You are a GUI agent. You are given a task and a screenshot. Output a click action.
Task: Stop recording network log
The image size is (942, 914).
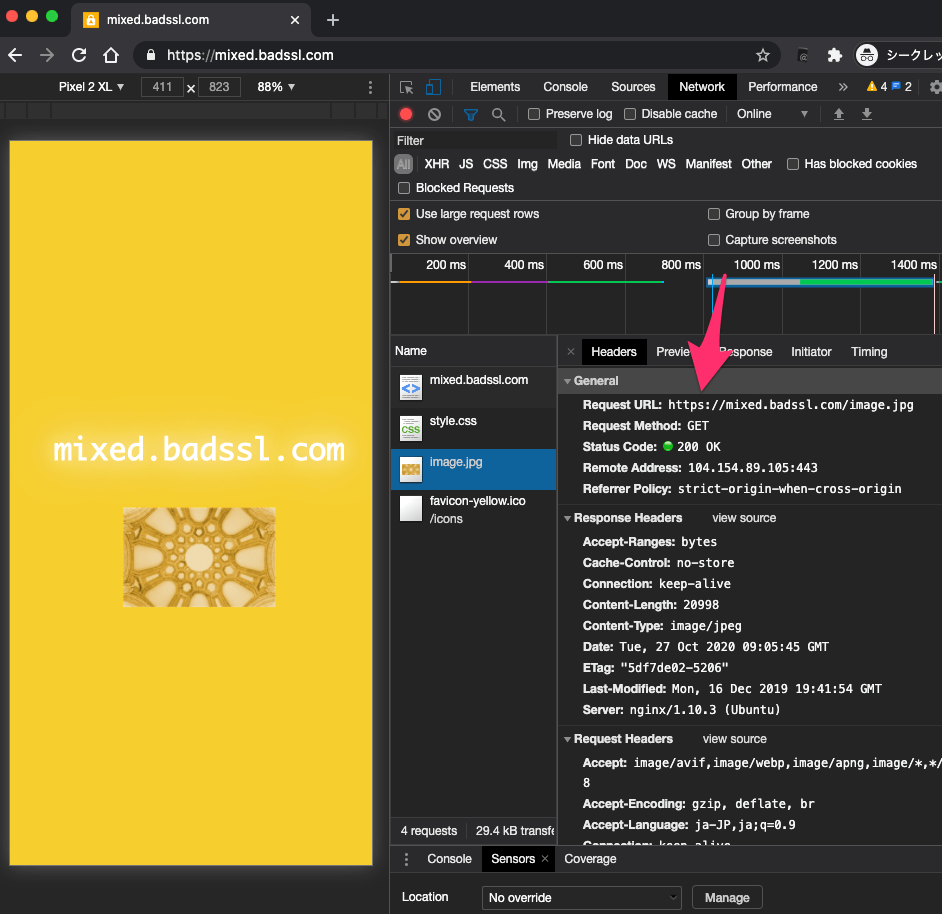(406, 114)
